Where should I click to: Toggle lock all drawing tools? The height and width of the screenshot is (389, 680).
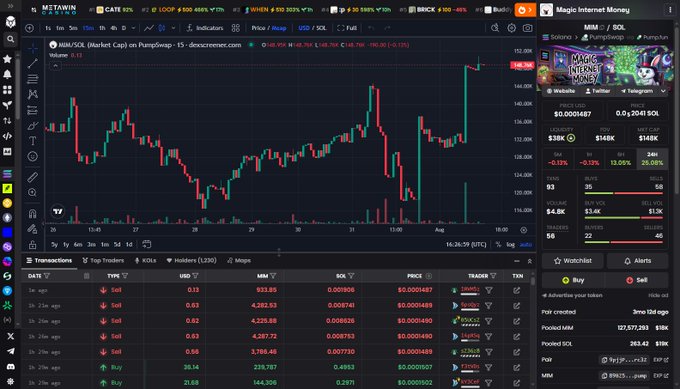(x=33, y=245)
